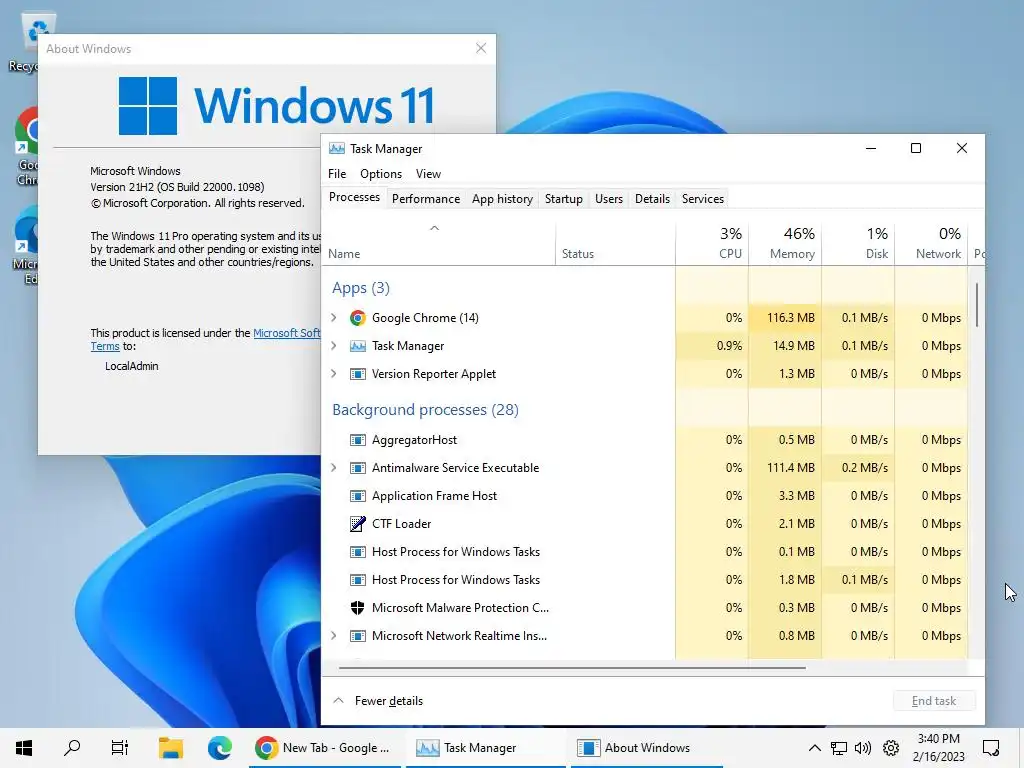Screen dimensions: 1024x768
Task: Click the Task Manager process row icon
Action: point(357,346)
